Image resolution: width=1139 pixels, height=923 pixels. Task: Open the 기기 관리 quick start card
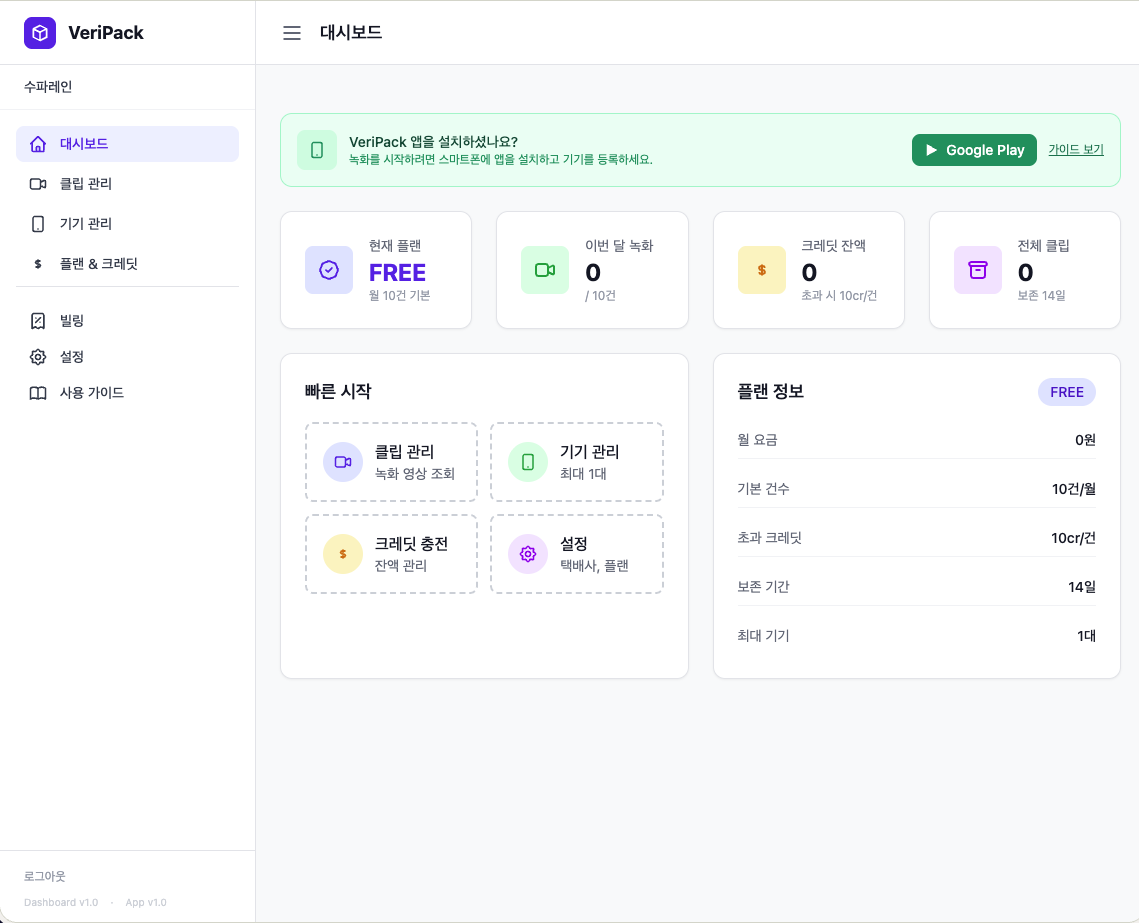576,462
